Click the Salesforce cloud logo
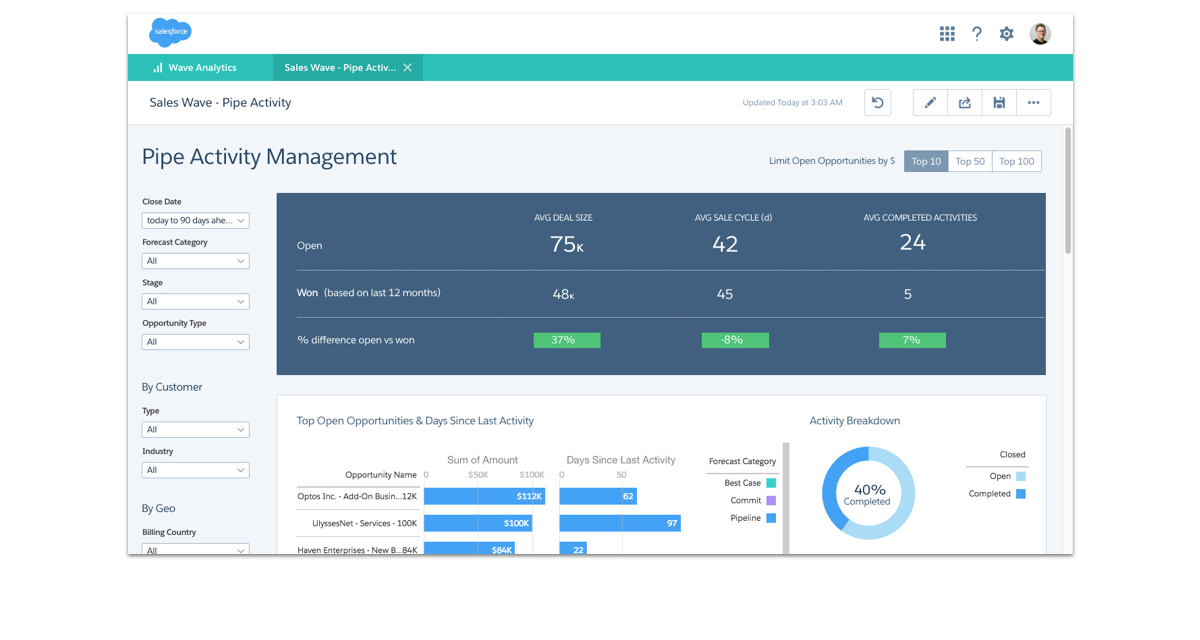The height and width of the screenshot is (640, 1200). tap(170, 33)
